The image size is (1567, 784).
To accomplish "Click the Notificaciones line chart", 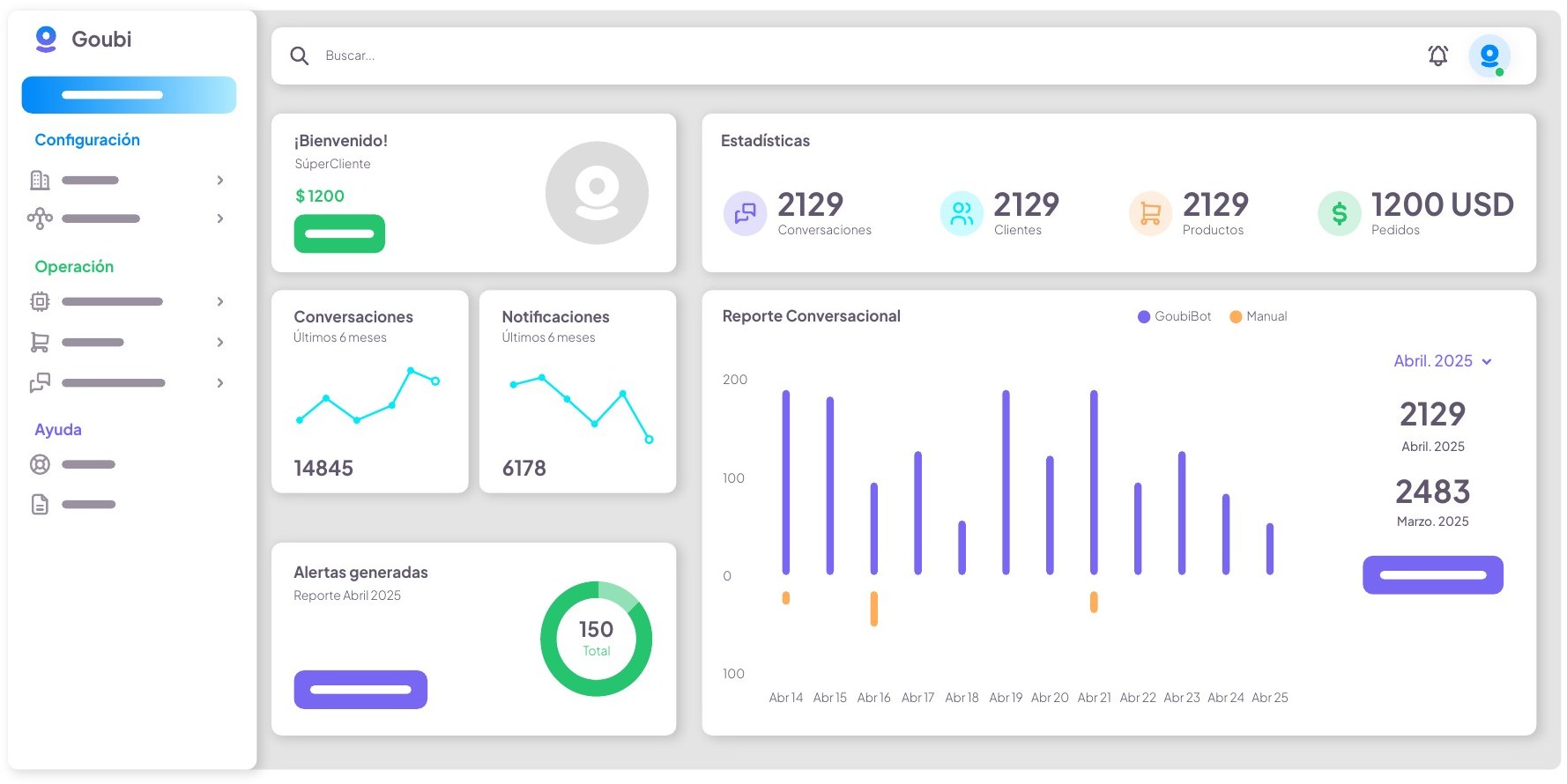I will coord(580,408).
